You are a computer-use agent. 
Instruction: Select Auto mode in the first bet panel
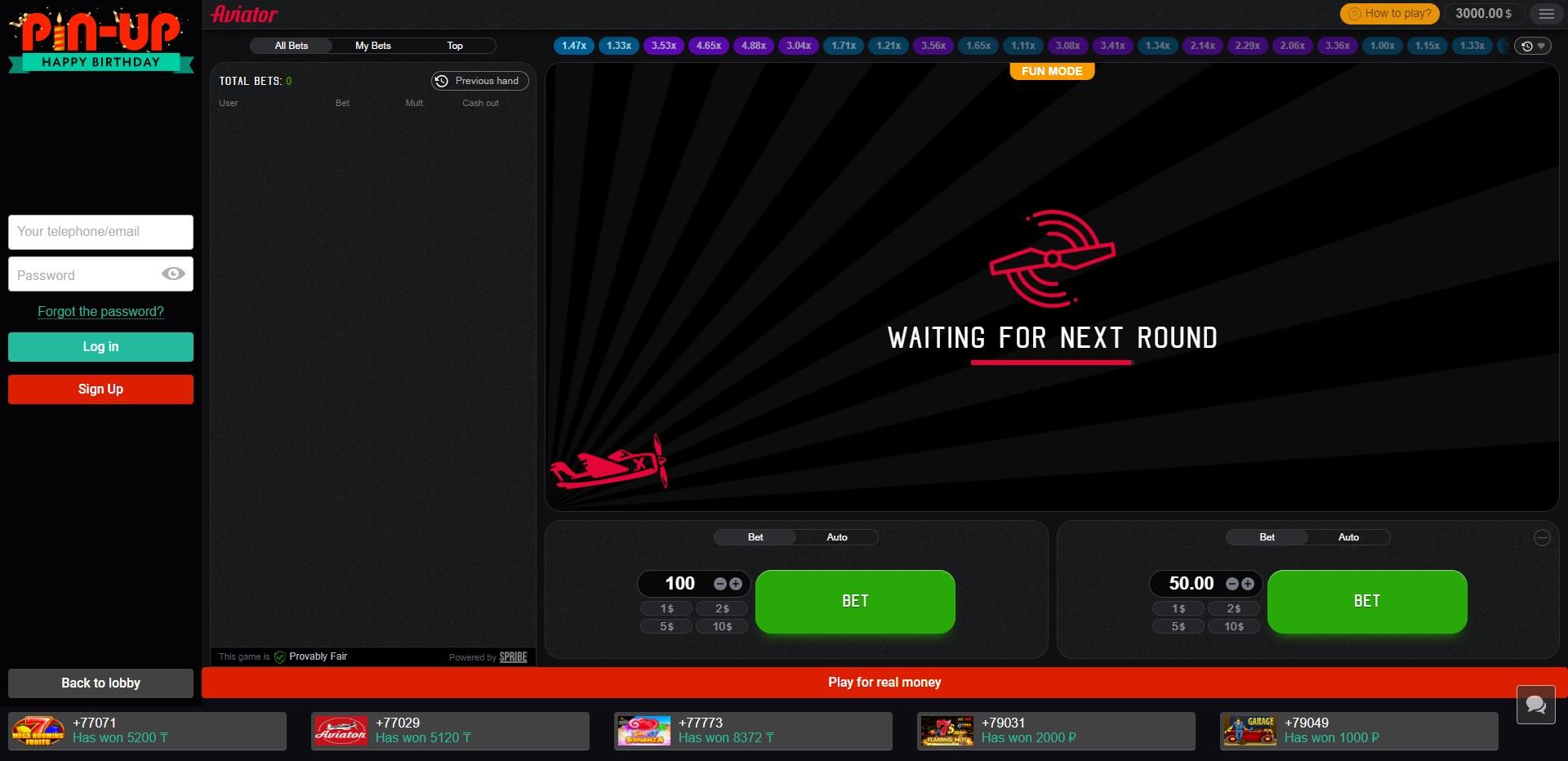pos(837,537)
